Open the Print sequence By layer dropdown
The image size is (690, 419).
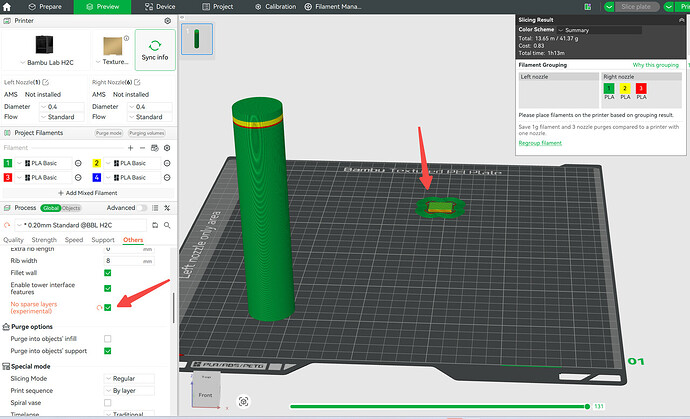[129, 391]
